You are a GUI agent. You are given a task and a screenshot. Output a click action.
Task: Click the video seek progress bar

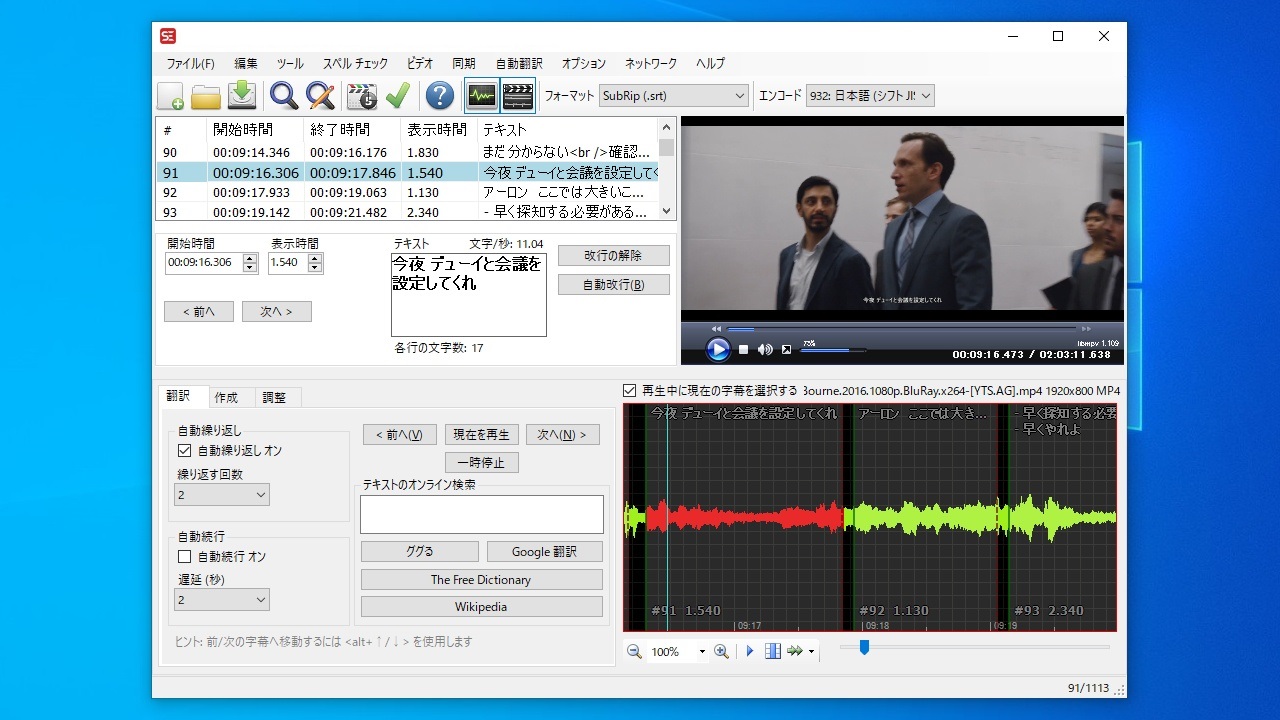[x=901, y=328]
